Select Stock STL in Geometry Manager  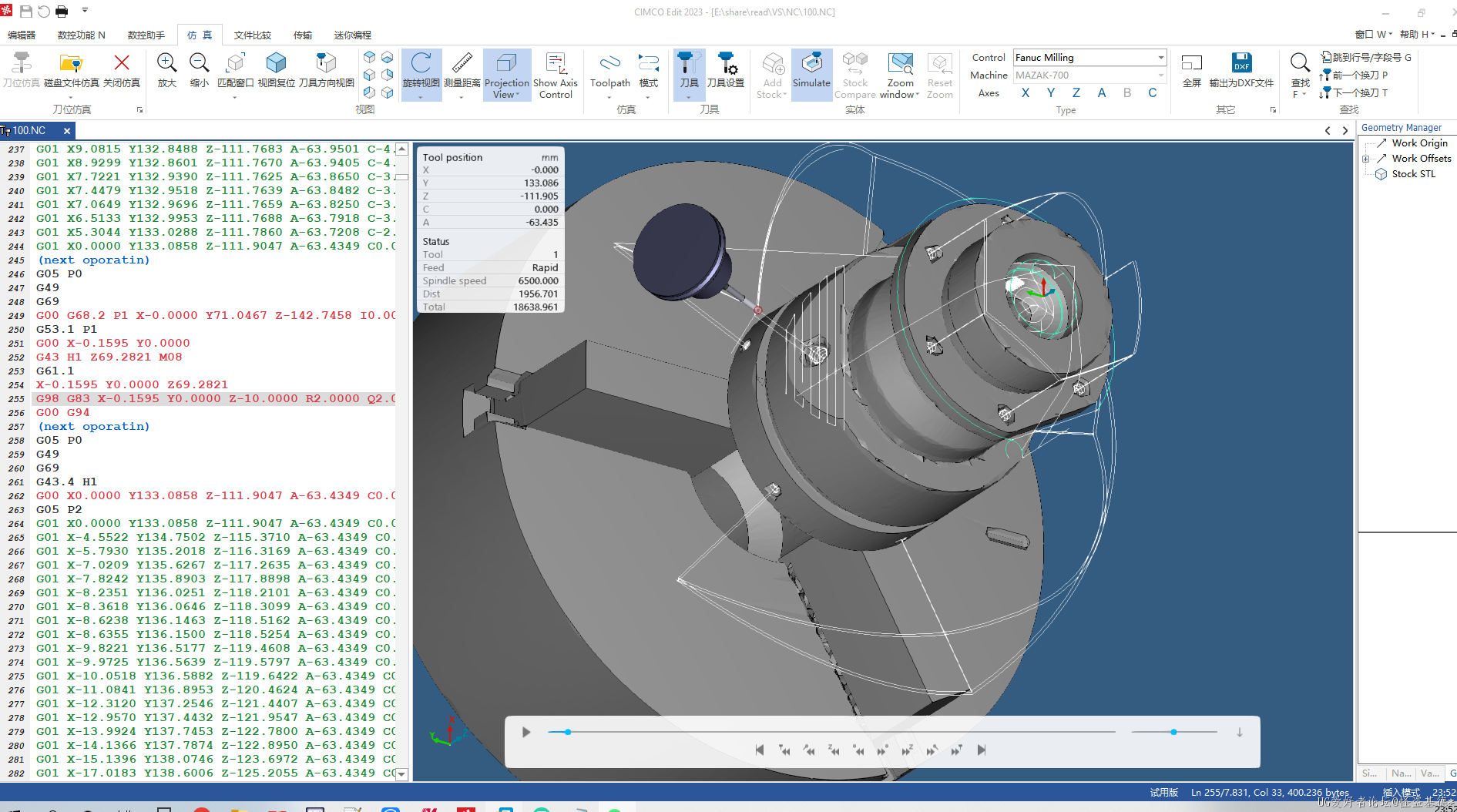(1413, 174)
